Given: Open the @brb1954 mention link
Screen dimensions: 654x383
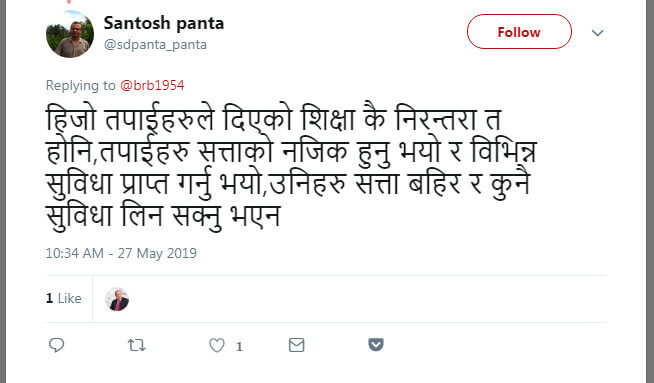Looking at the screenshot, I should pos(152,86).
